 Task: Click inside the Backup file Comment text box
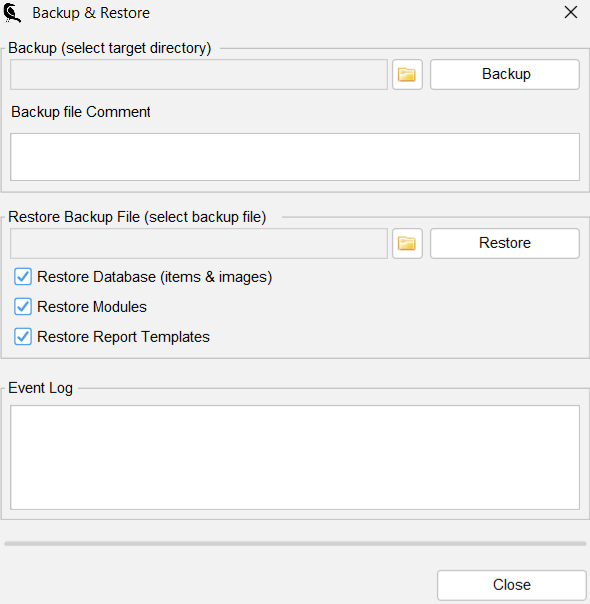(x=295, y=157)
